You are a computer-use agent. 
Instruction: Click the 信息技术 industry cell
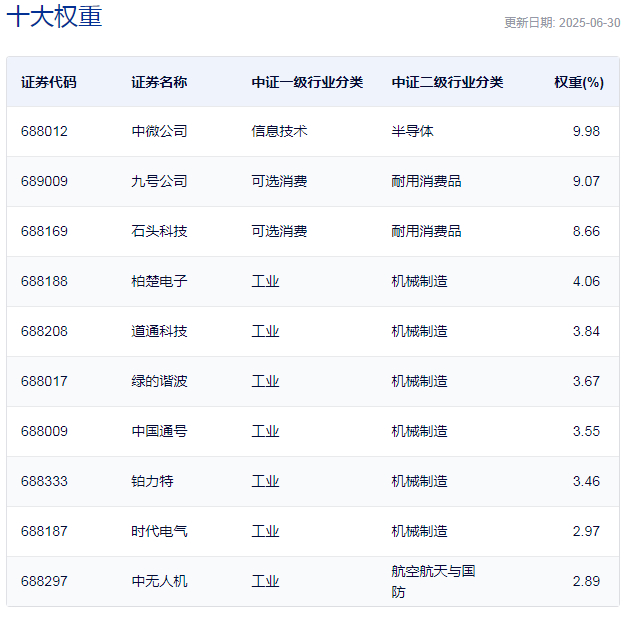tap(279, 131)
